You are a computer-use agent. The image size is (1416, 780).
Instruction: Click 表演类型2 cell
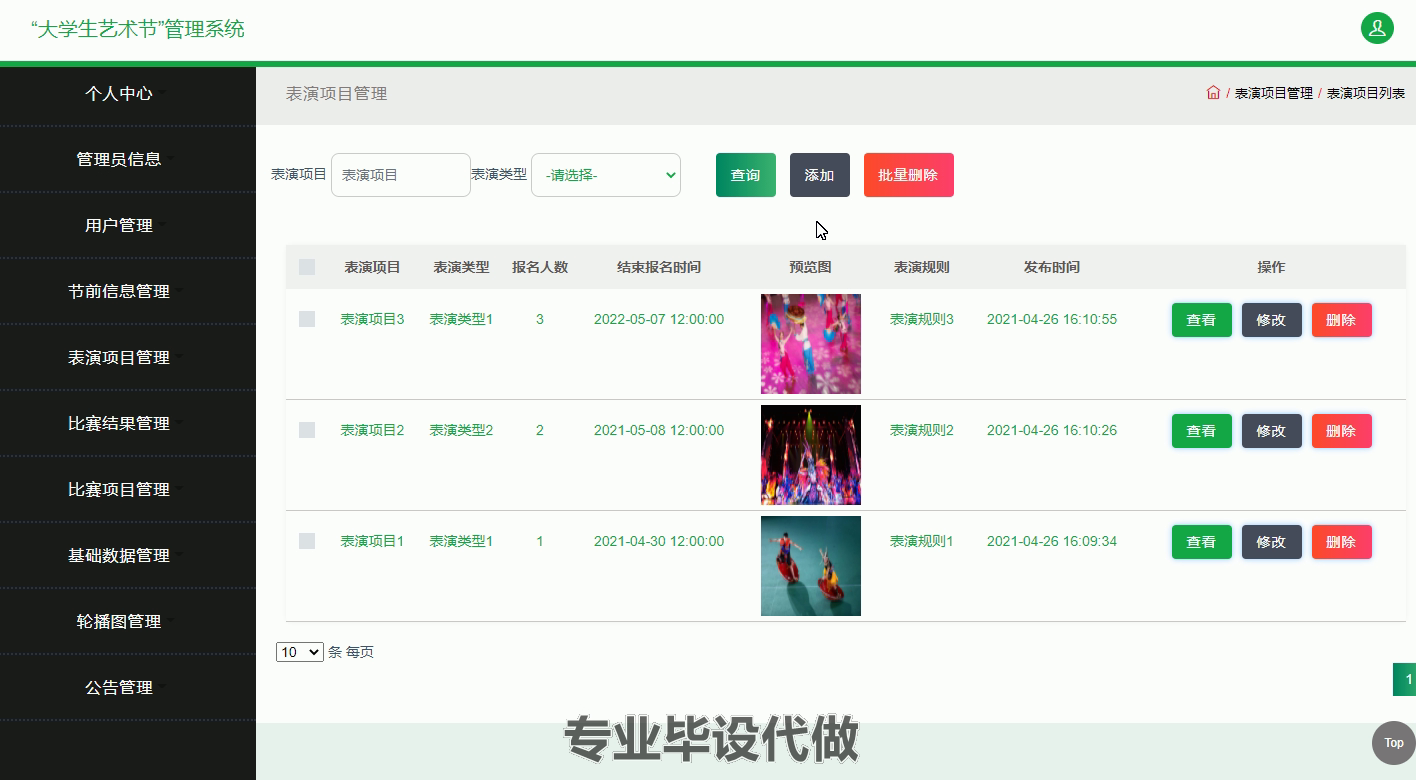(462, 430)
